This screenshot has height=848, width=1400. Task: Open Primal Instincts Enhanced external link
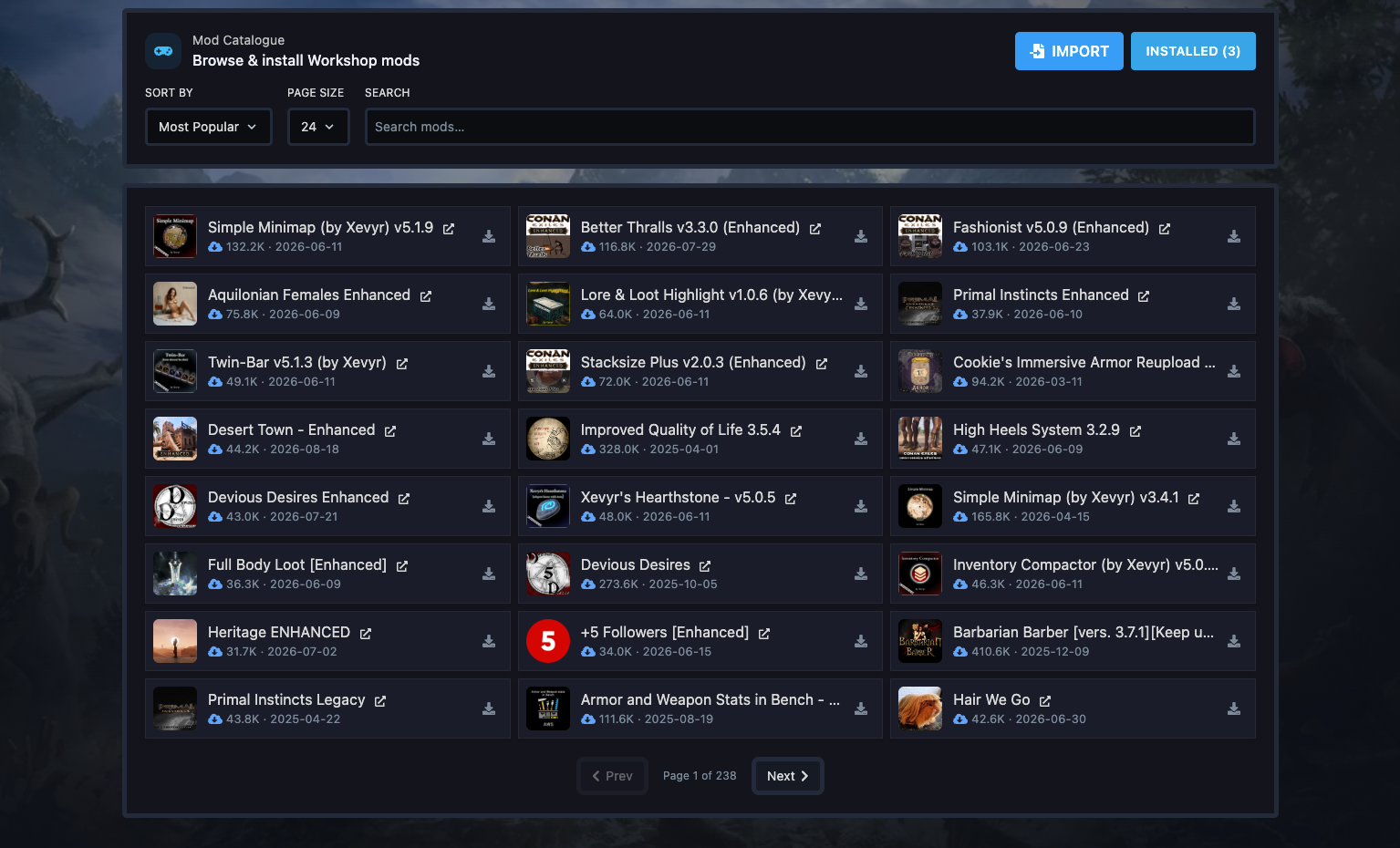pyautogui.click(x=1144, y=296)
